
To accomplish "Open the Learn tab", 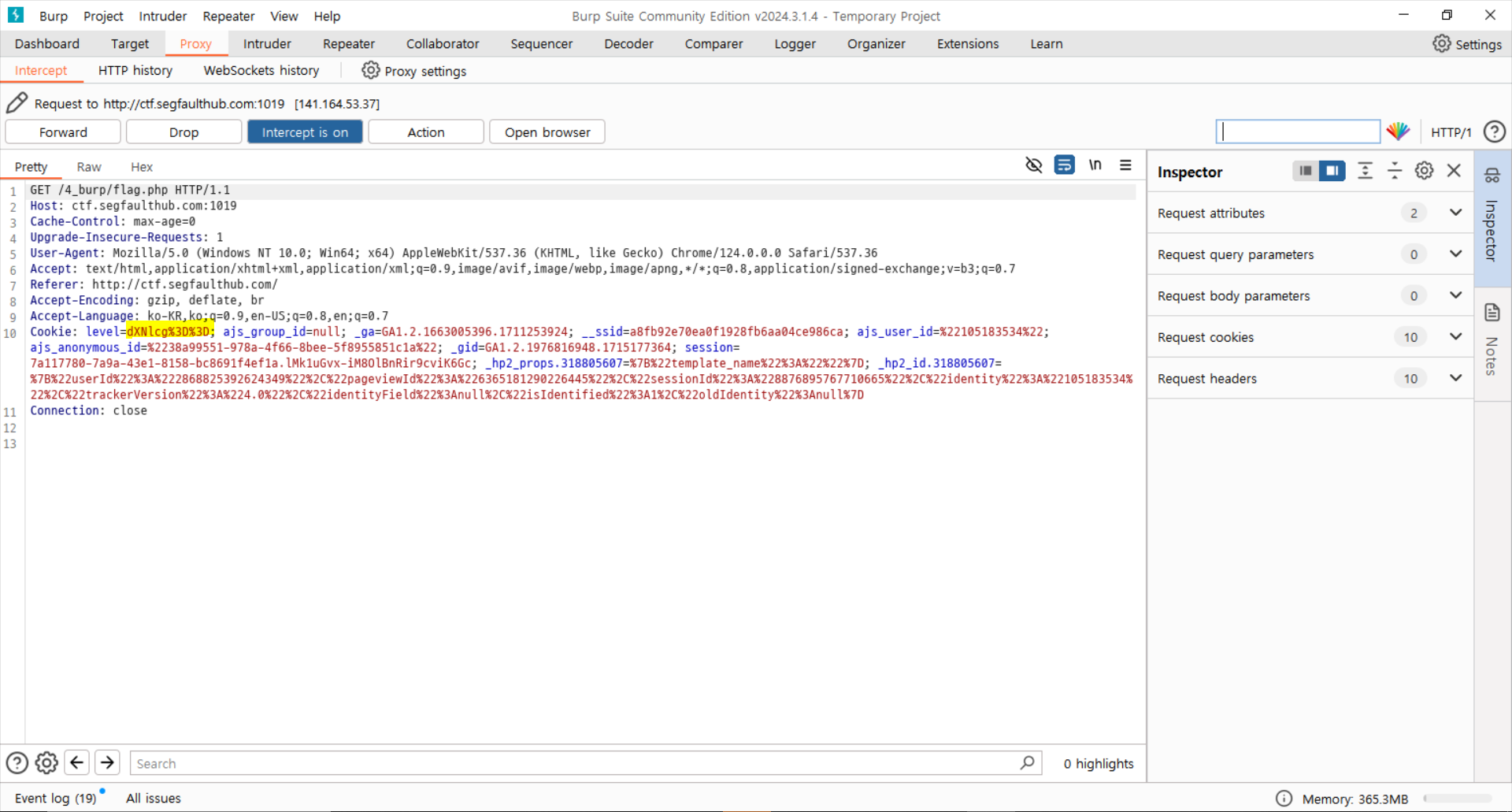I will pyautogui.click(x=1046, y=43).
